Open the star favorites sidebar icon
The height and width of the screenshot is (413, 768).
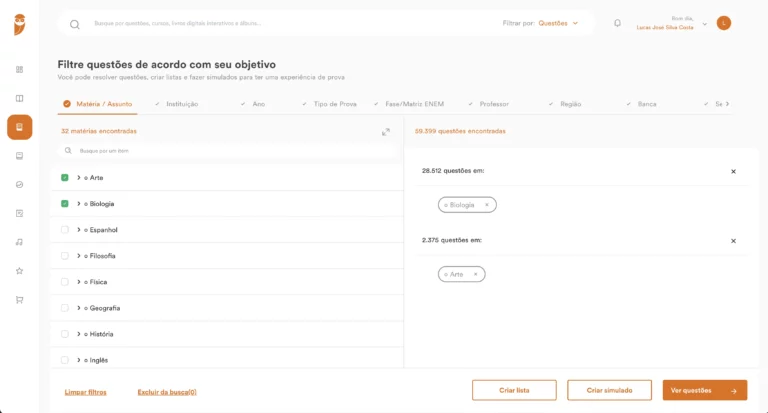pos(19,271)
